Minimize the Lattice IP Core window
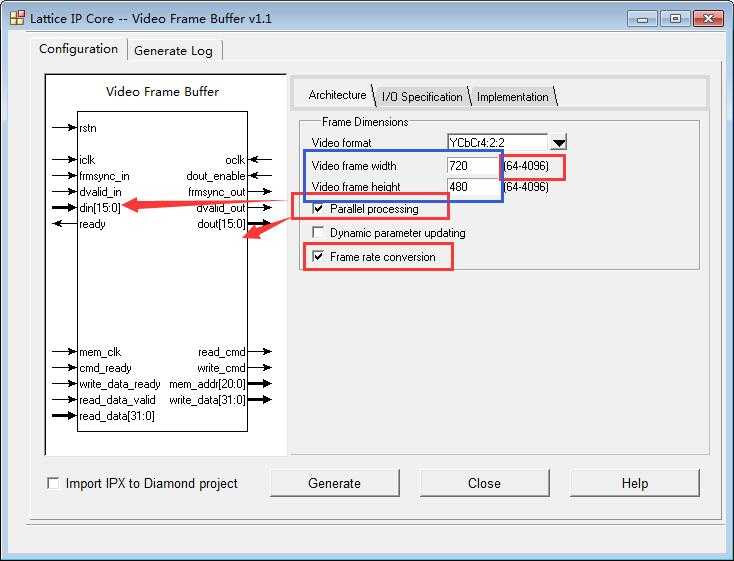734x561 pixels. coord(642,19)
